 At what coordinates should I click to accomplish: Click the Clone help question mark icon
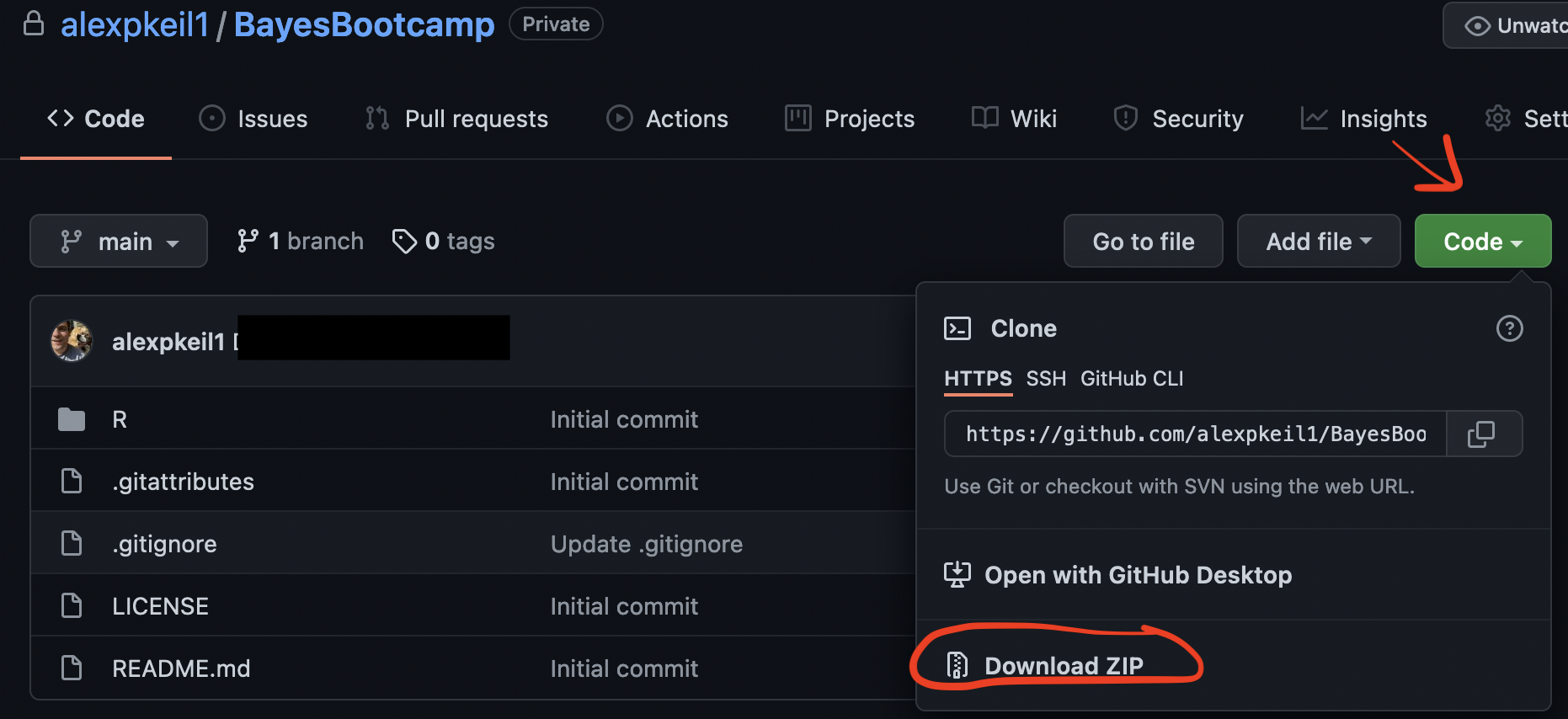coord(1509,328)
